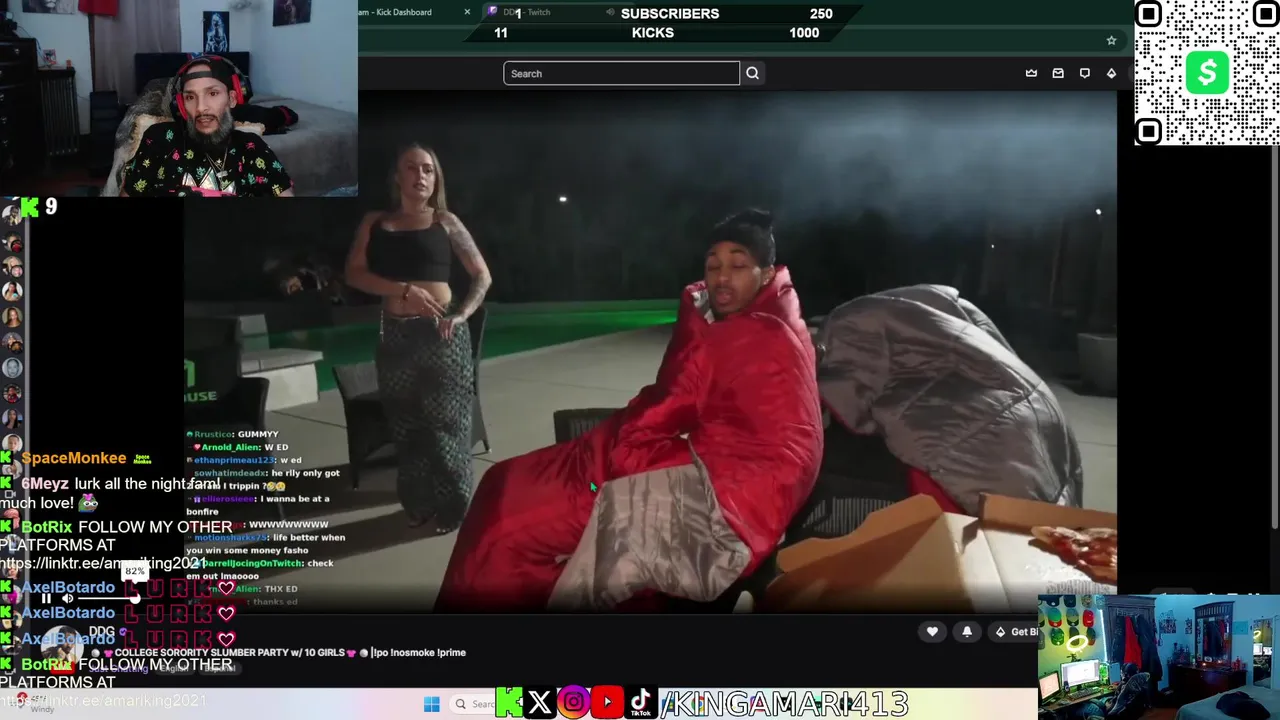Close the Kick Dashboard tab
Screen dimensions: 1280x720
point(467,12)
